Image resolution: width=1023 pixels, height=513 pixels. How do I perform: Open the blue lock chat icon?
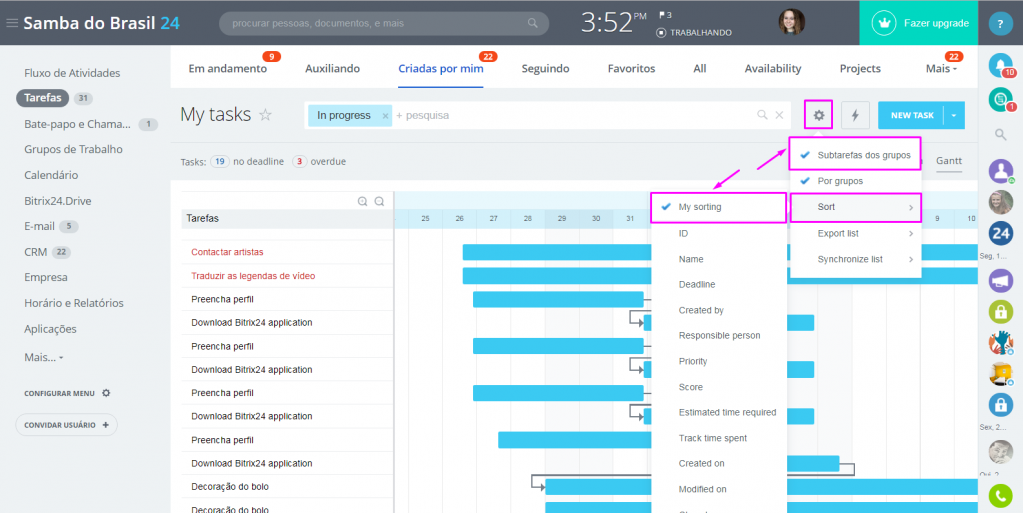coord(1000,405)
